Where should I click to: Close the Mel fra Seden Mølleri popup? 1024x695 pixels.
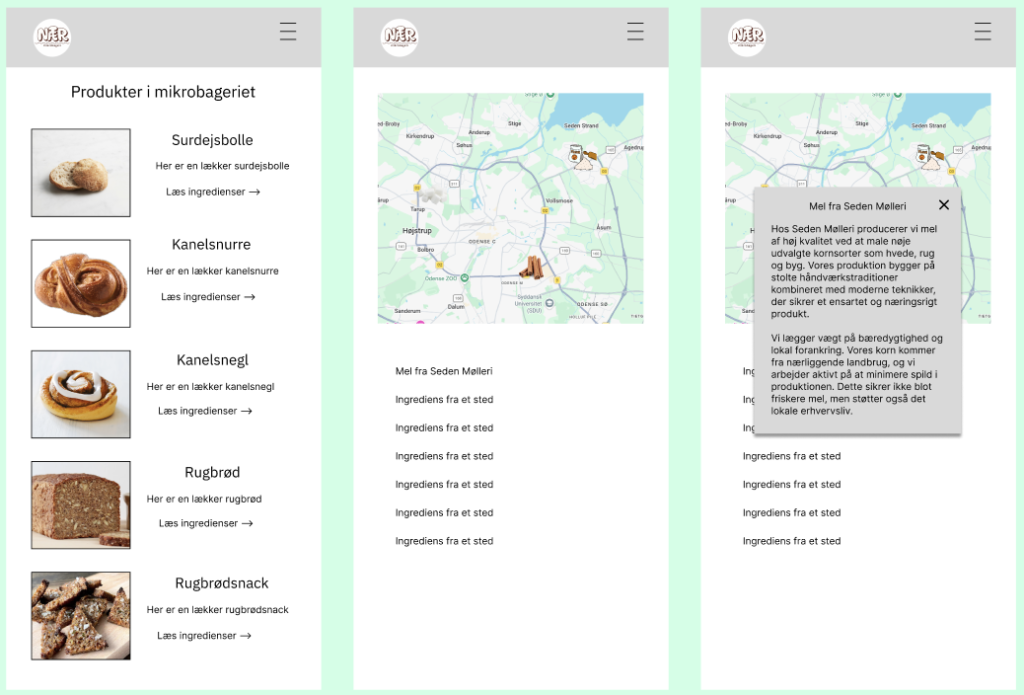point(944,205)
